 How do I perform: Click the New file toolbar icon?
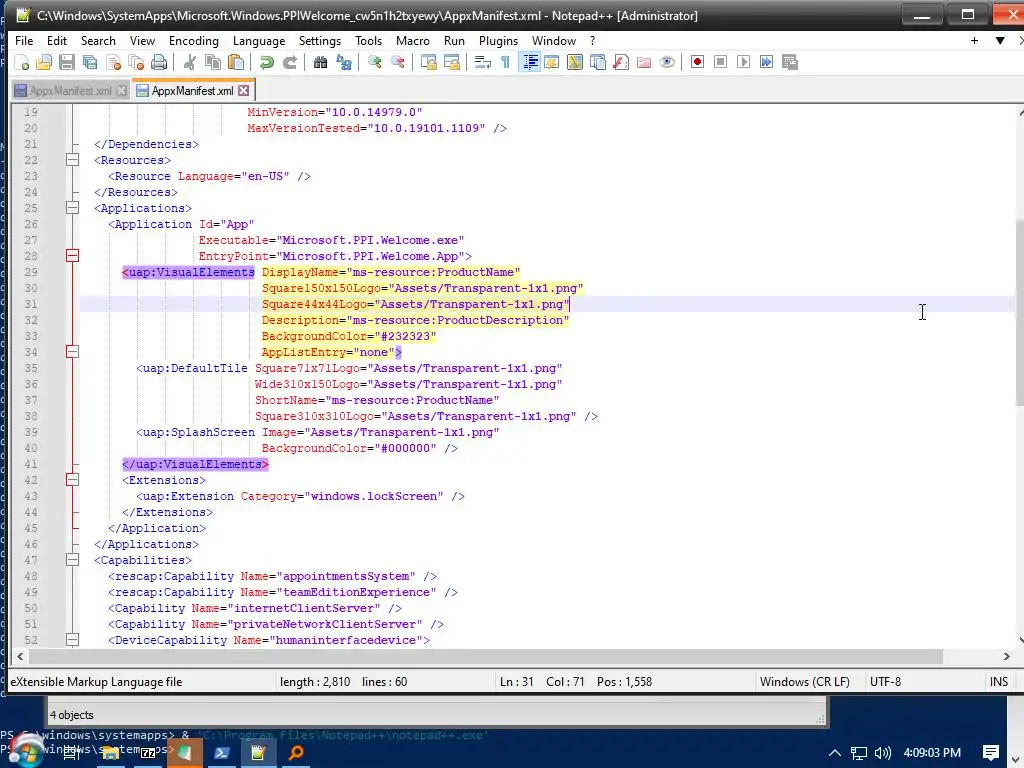click(21, 62)
